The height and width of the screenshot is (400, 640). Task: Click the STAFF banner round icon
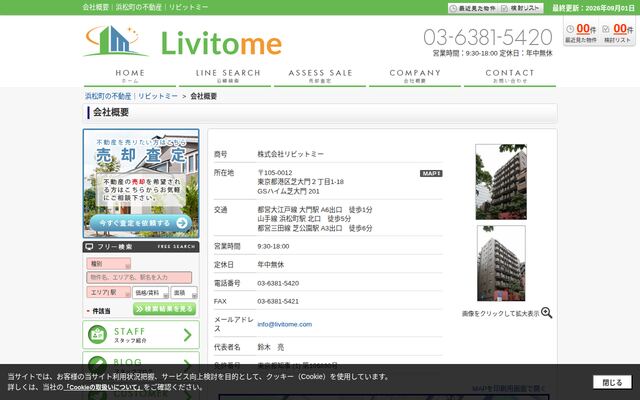97,335
